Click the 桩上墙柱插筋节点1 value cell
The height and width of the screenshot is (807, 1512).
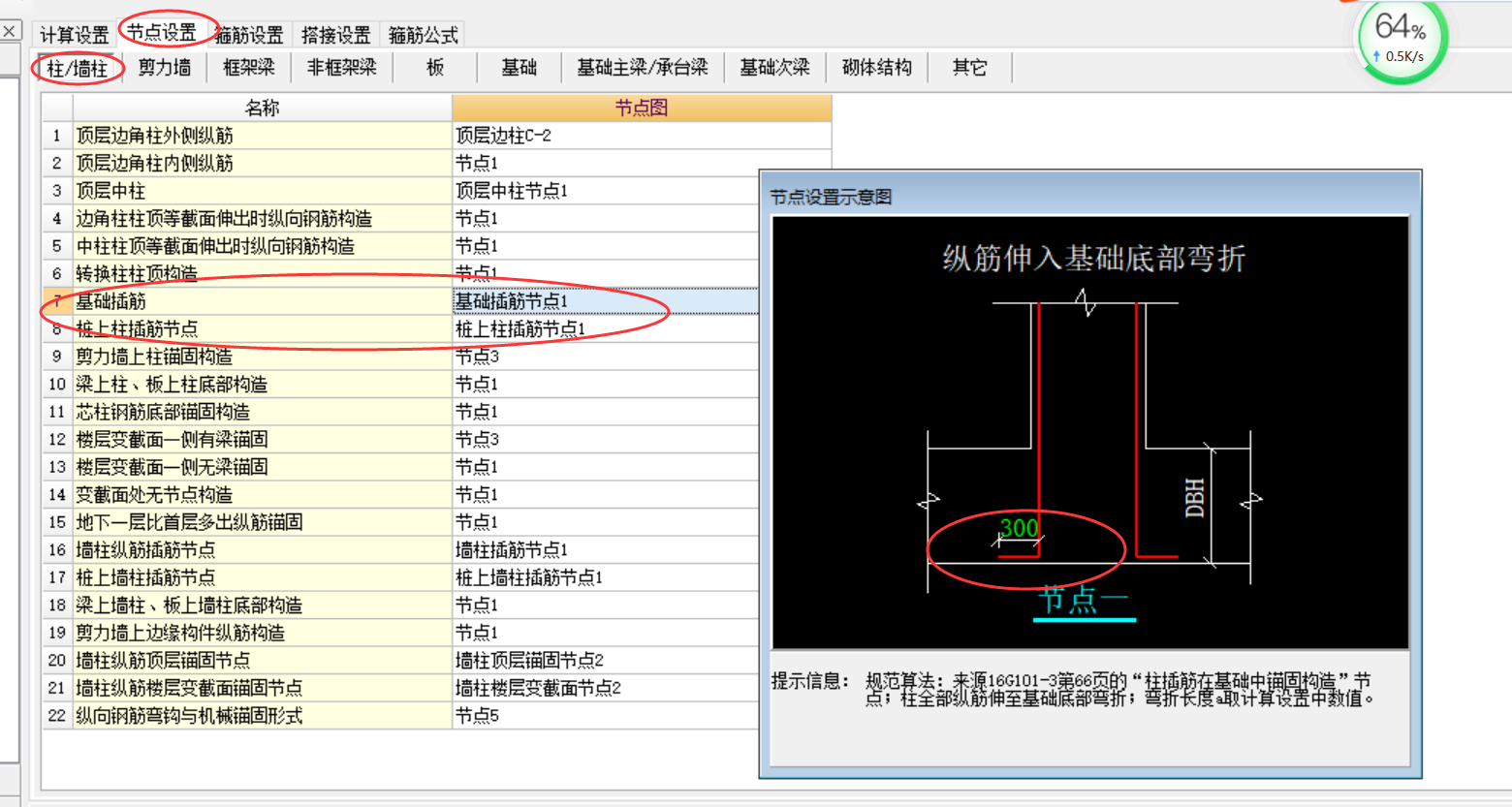(606, 577)
